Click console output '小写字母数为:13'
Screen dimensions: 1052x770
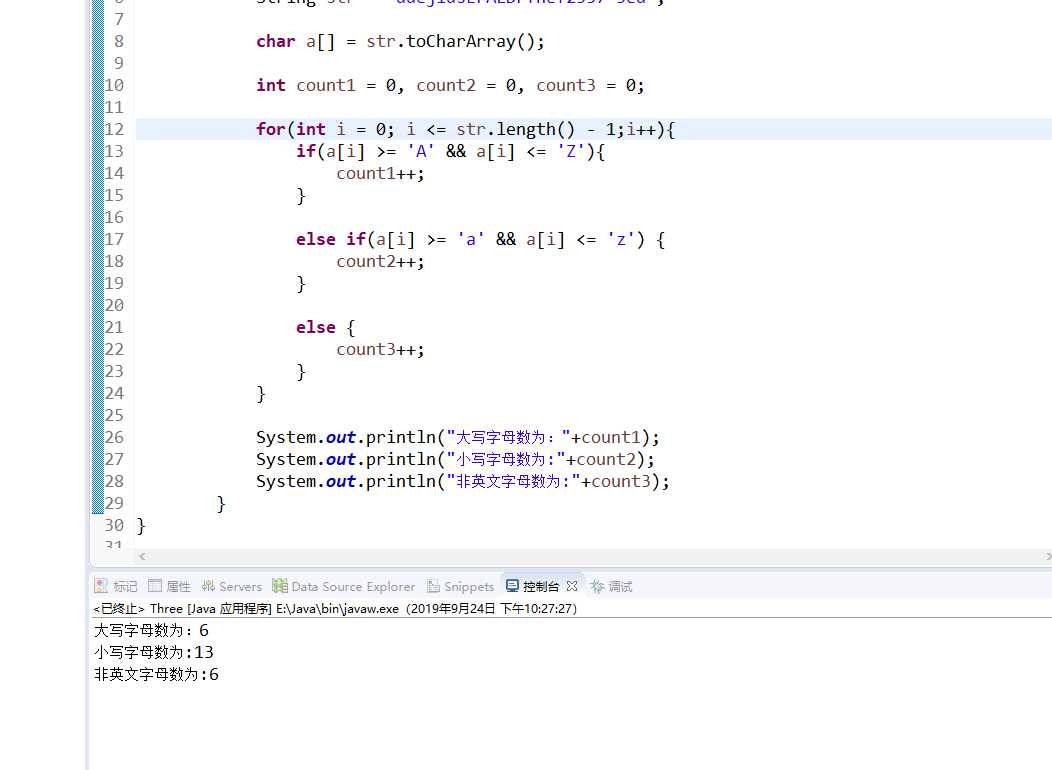tap(154, 653)
